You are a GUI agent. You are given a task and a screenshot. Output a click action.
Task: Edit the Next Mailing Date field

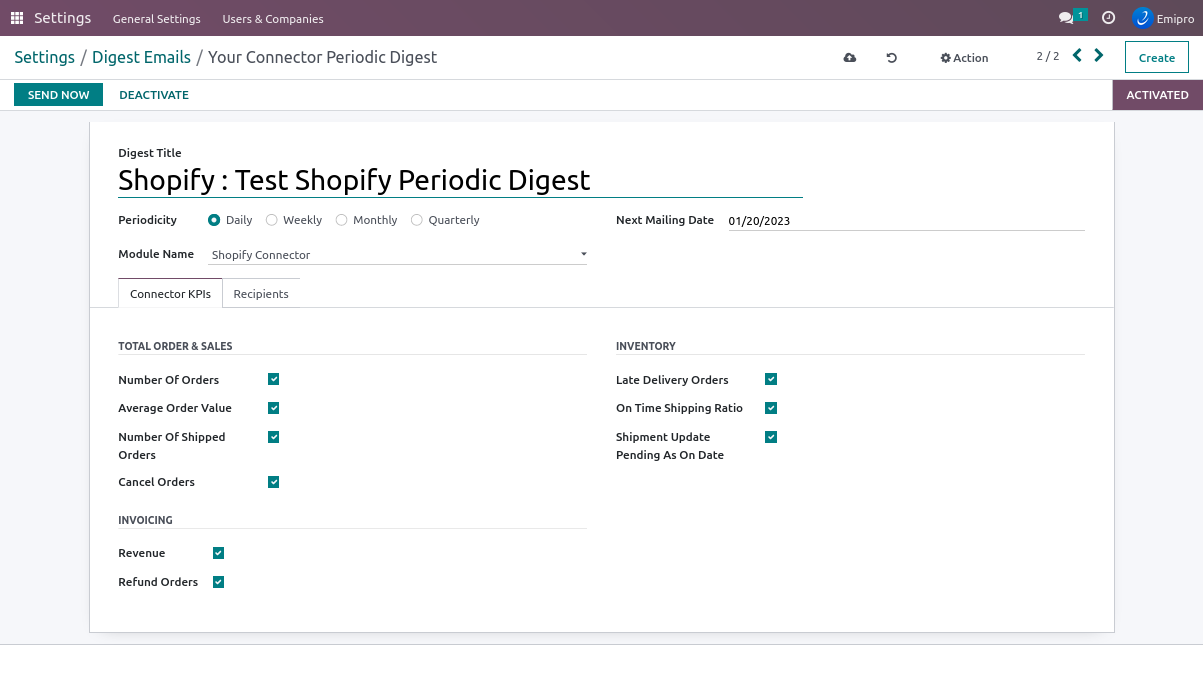[x=906, y=221]
